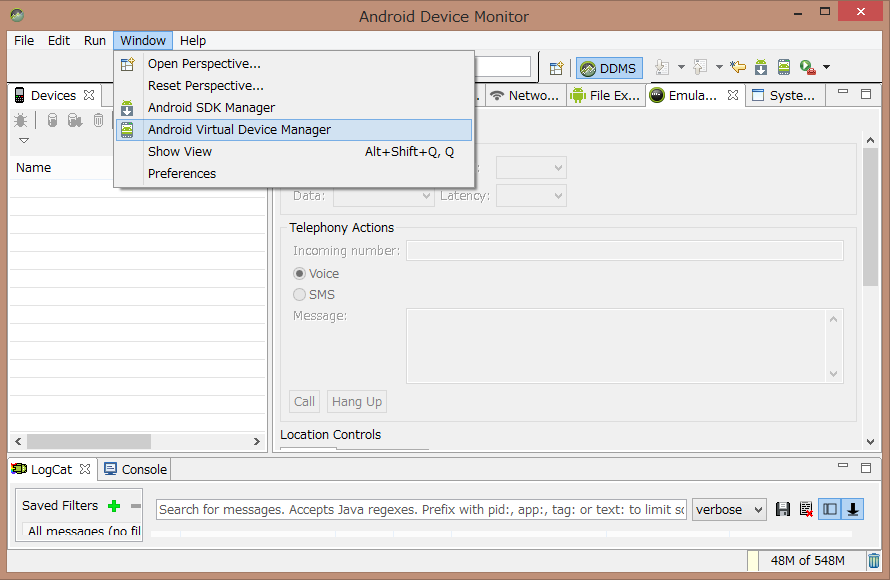
Task: Close the Devices tab
Action: coord(89,95)
